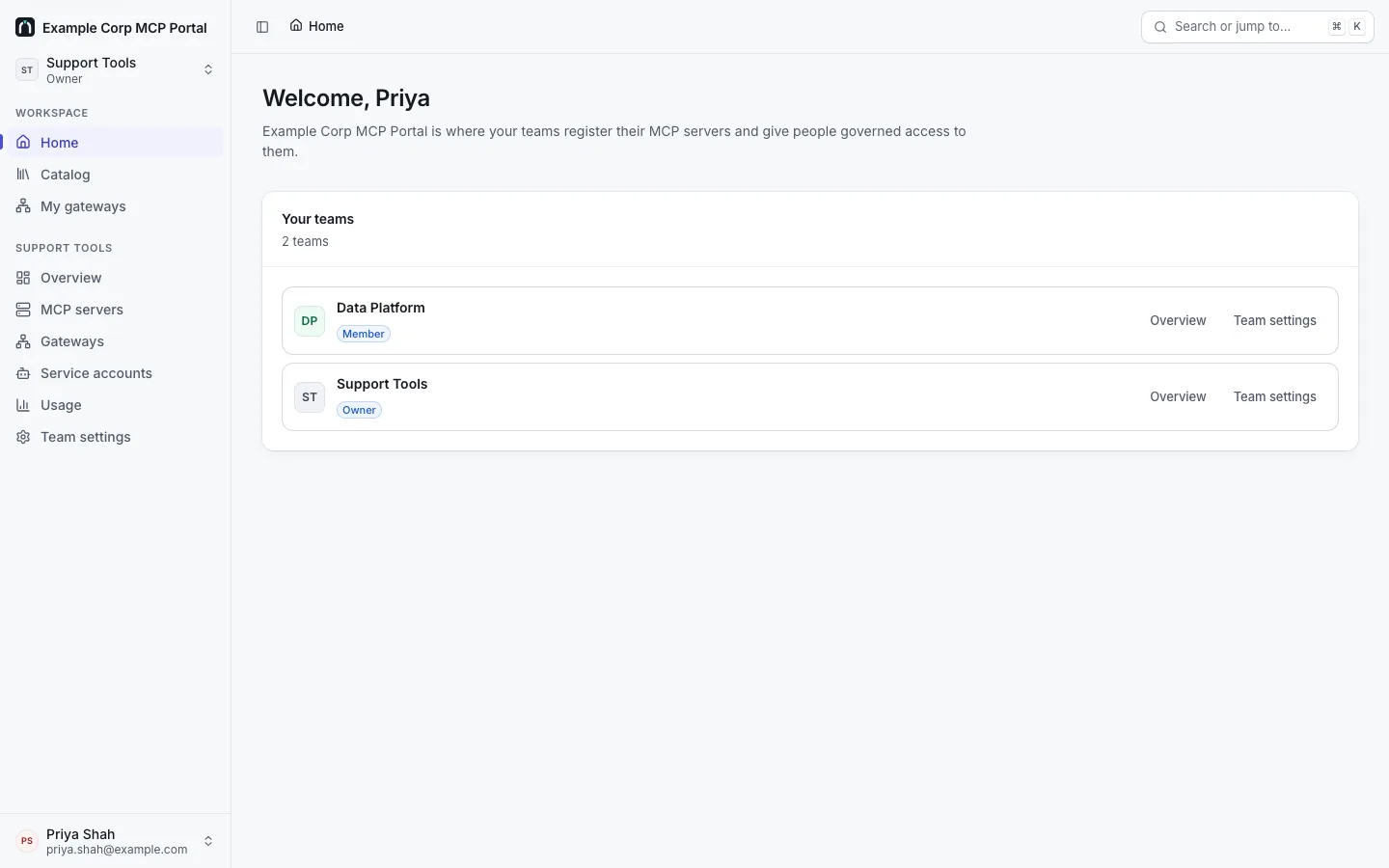
Task: Click the priya.shah@example.com email text
Action: 117,850
